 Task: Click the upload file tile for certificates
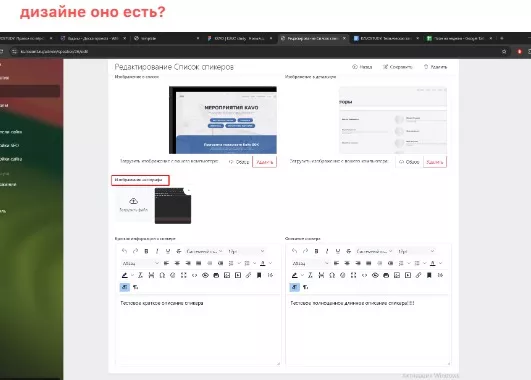coord(134,205)
